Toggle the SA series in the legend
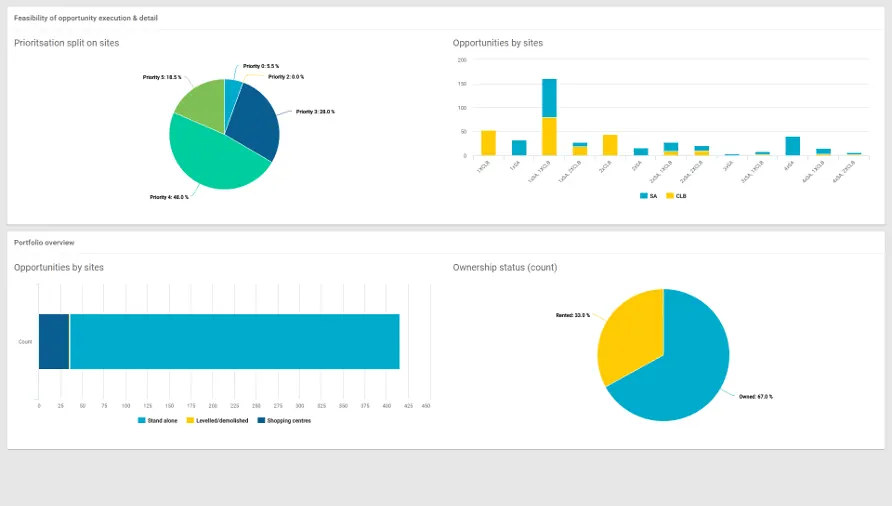This screenshot has width=892, height=506. 649,196
